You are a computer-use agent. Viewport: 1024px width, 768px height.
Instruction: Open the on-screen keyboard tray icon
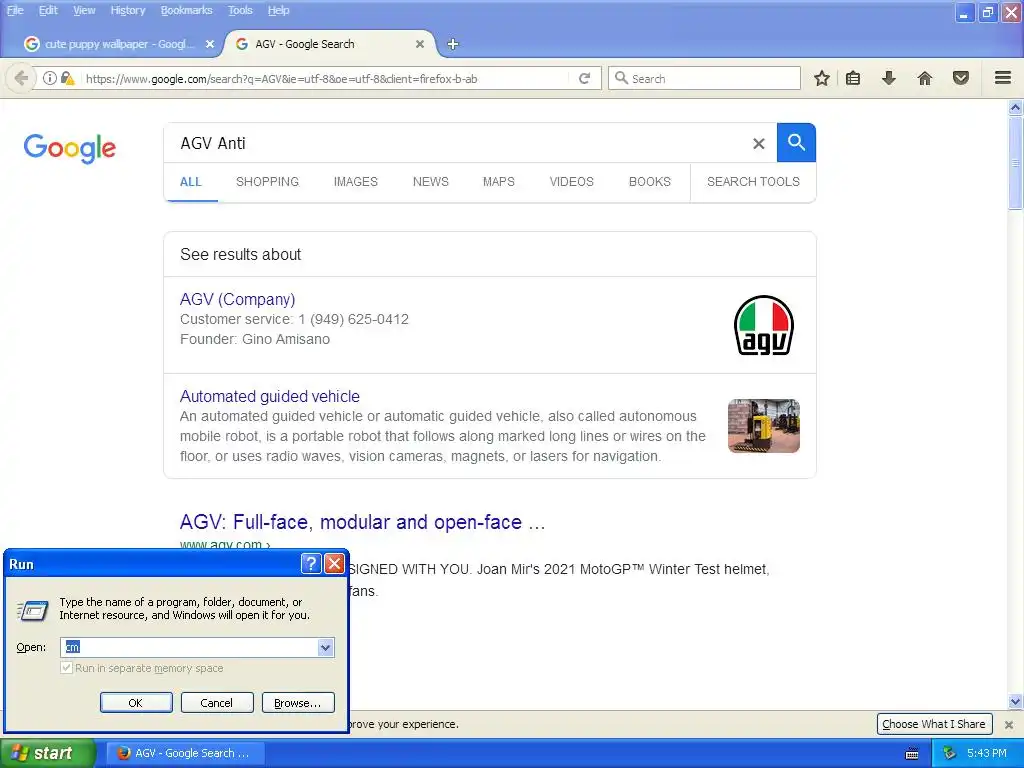(x=912, y=754)
